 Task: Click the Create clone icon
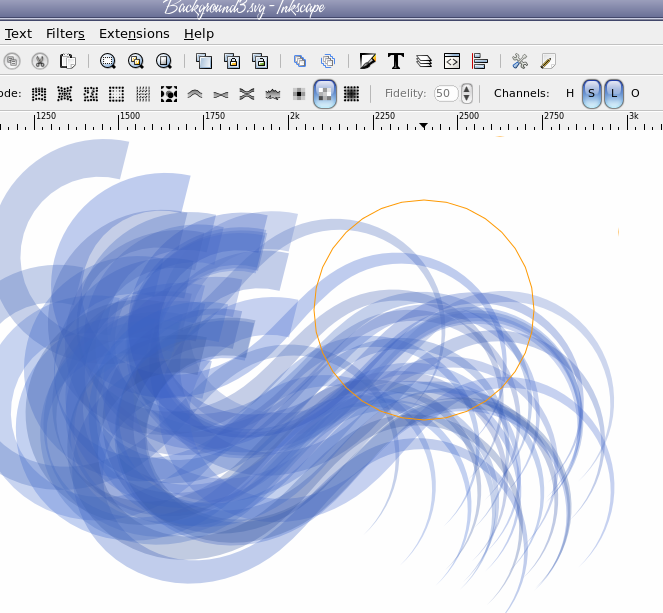[x=232, y=61]
